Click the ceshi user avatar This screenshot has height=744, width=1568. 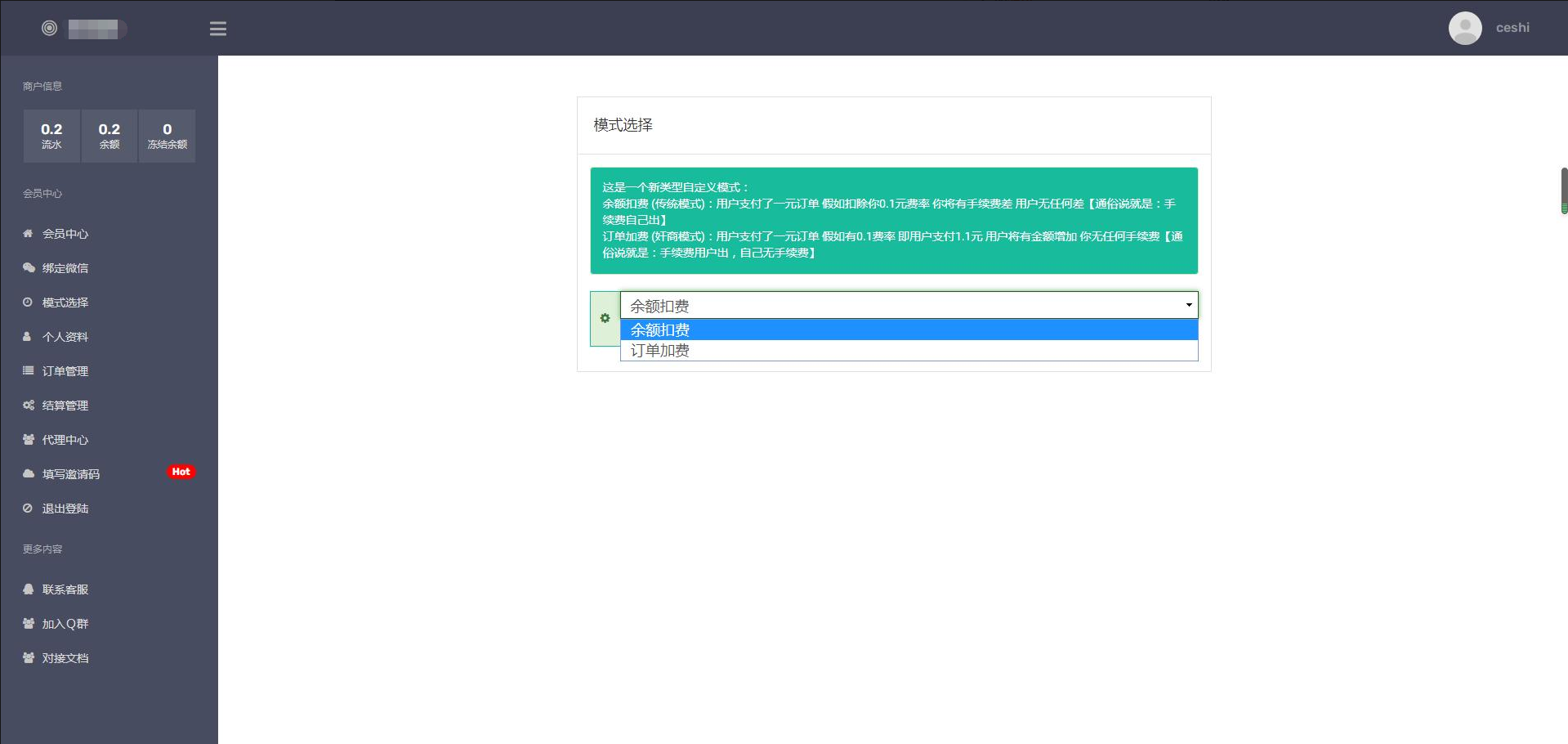coord(1464,28)
